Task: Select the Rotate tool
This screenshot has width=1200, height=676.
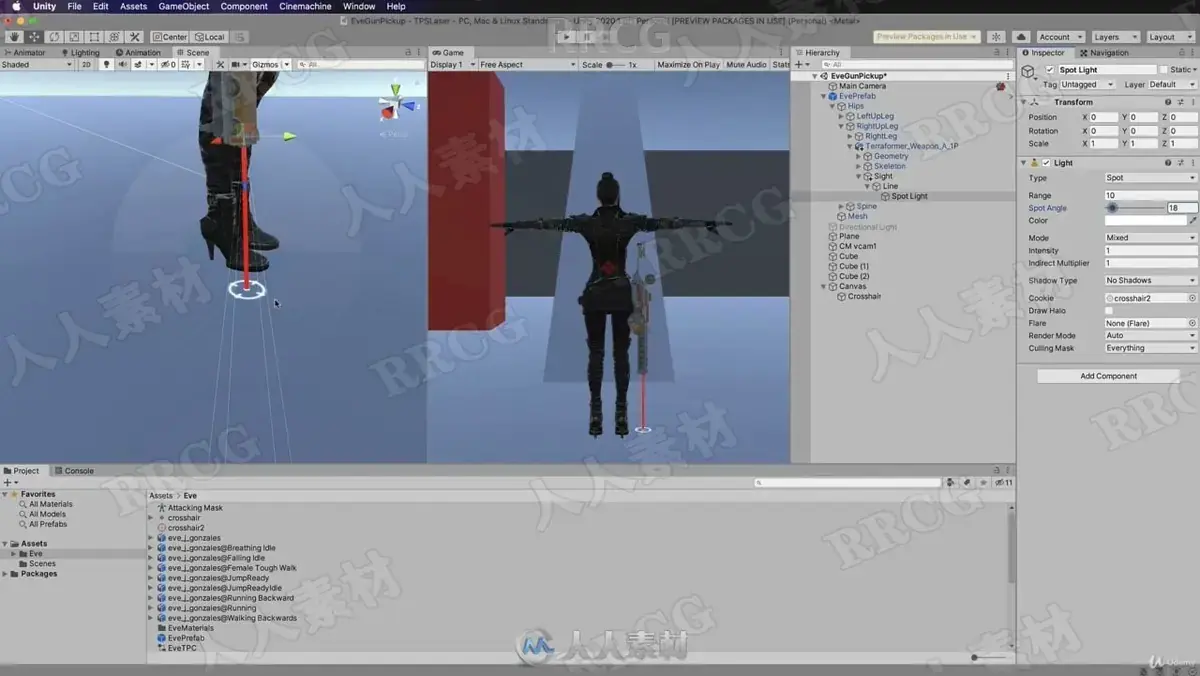Action: click(54, 37)
